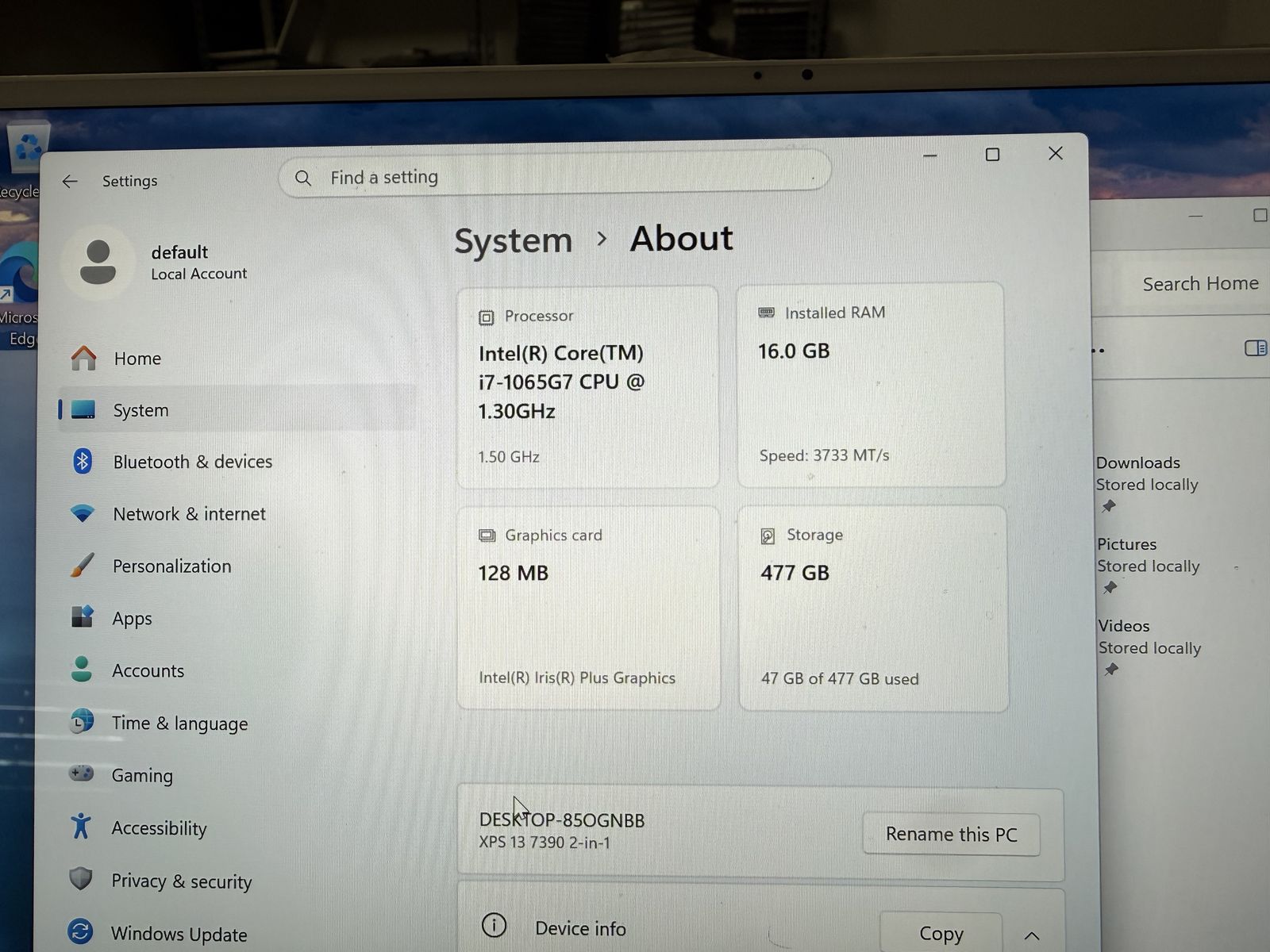Image resolution: width=1270 pixels, height=952 pixels.
Task: Open Time & language settings
Action: (179, 724)
